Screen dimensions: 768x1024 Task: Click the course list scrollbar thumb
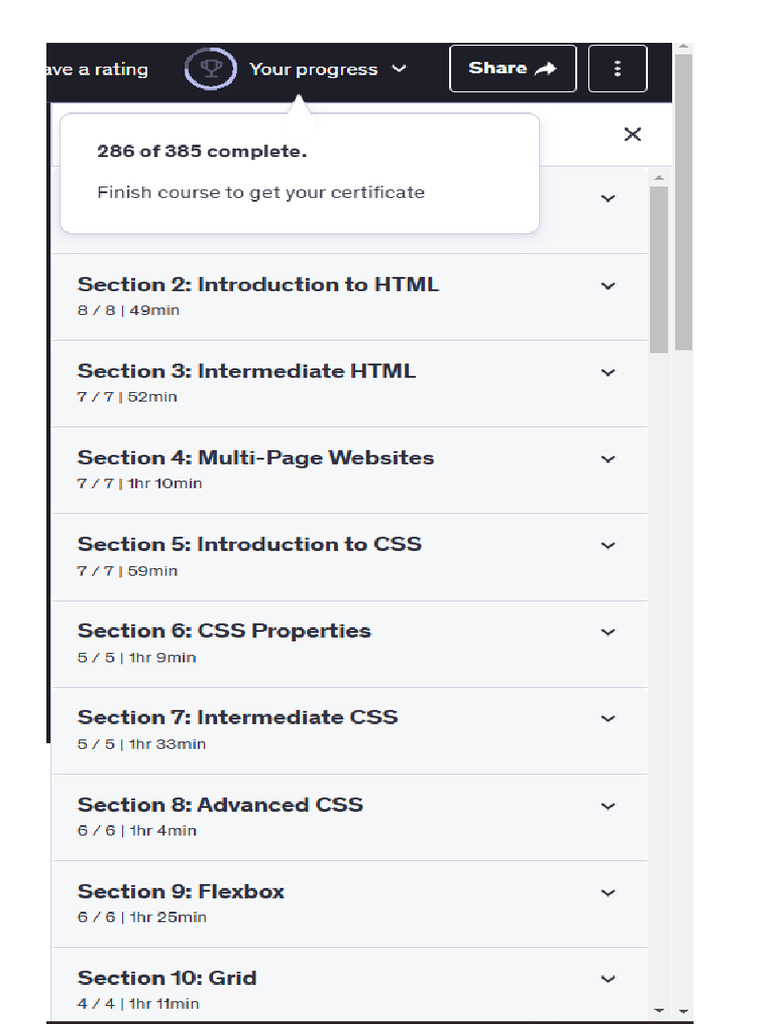pyautogui.click(x=659, y=270)
